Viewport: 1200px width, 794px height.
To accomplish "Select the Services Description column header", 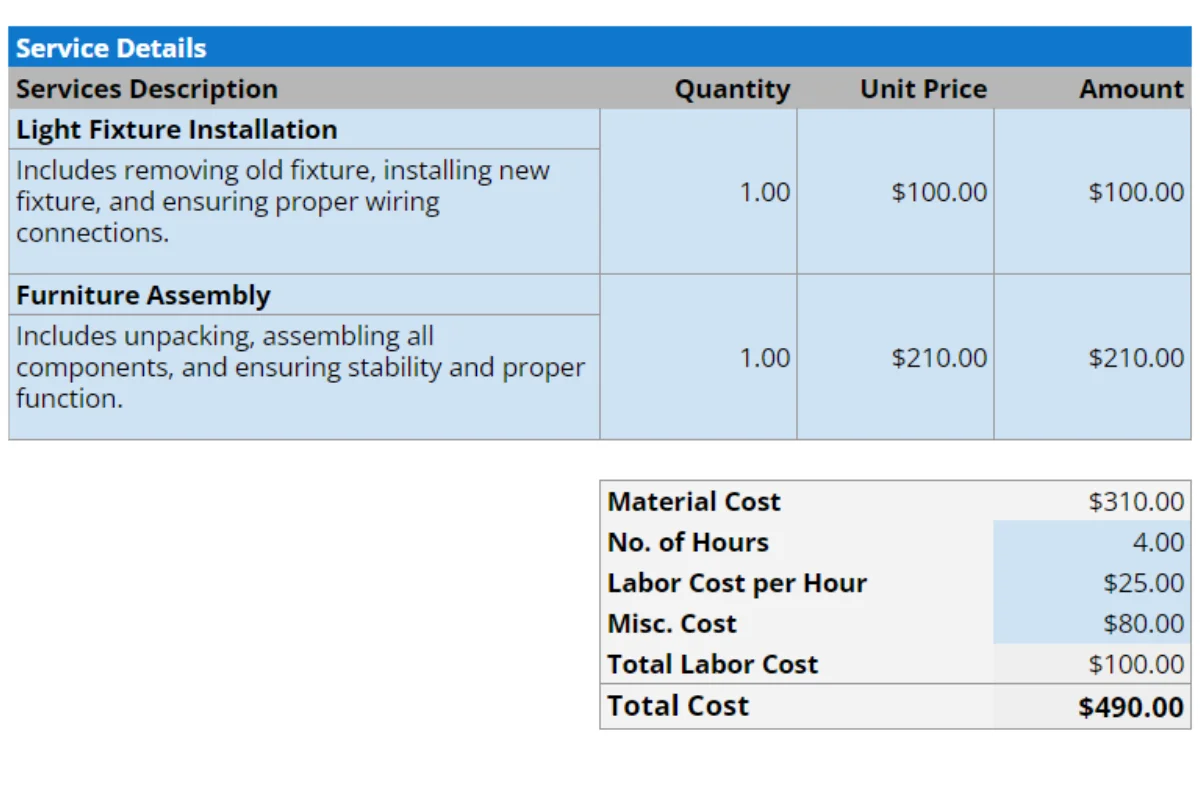I will pos(147,89).
